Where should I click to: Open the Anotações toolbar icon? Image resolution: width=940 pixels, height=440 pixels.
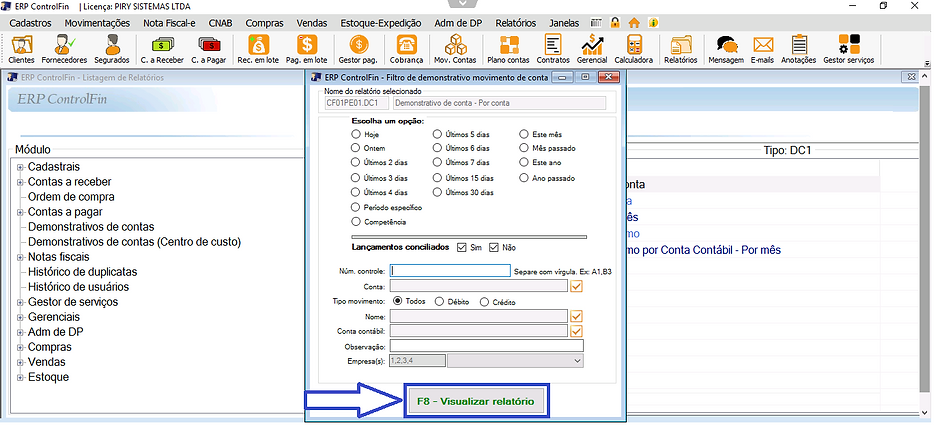(799, 49)
